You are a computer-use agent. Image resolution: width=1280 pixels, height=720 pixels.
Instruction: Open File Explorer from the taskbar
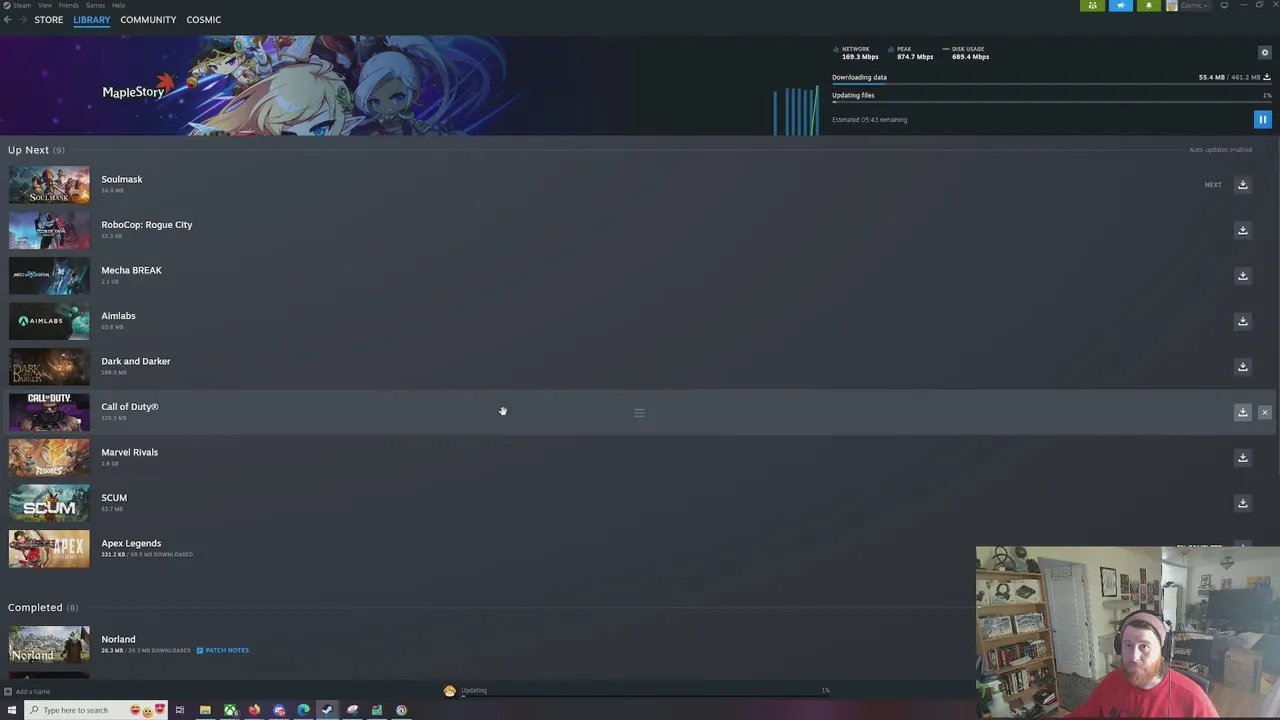(205, 710)
